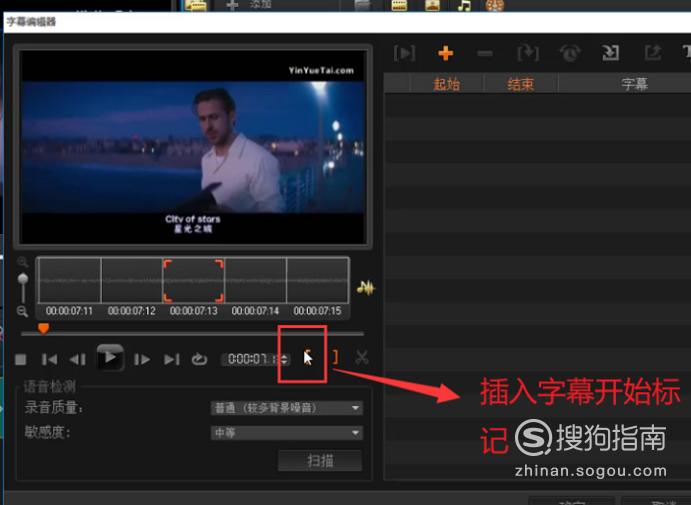Toggle the repeat loop button
Viewport: 691px width, 505px height.
[199, 359]
